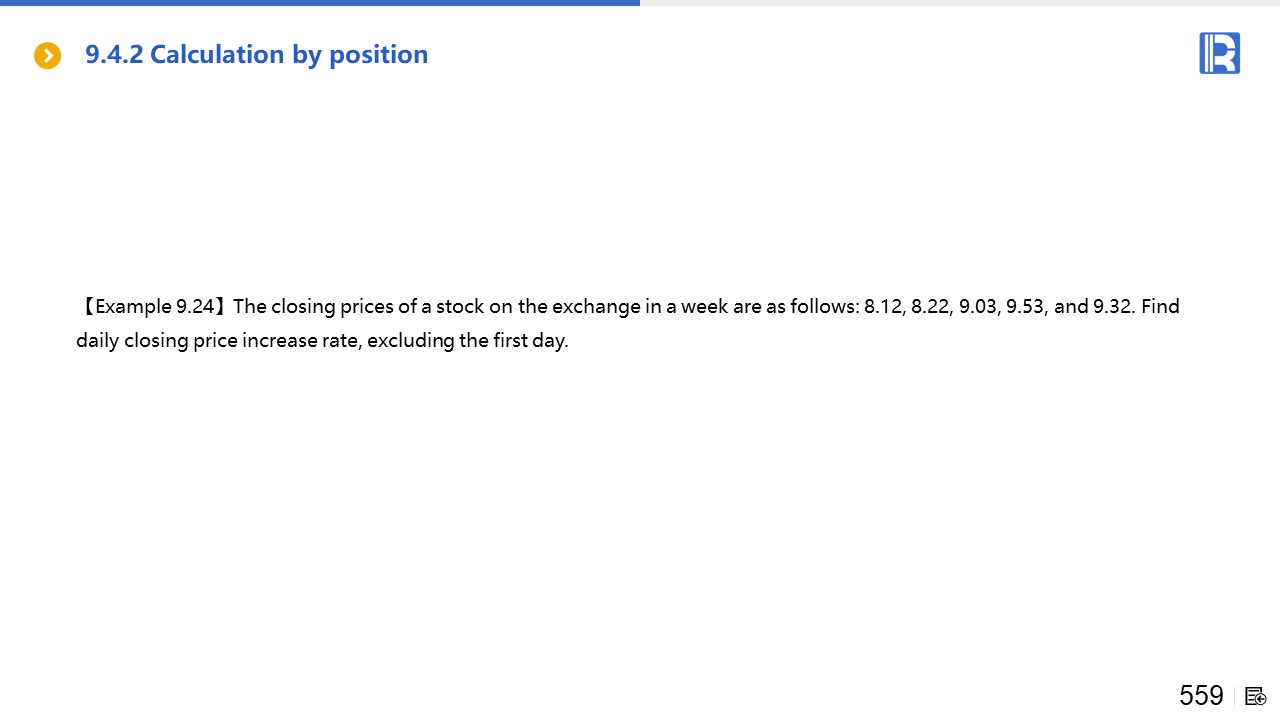Click the orange chevron icon beside heading
The height and width of the screenshot is (720, 1280).
click(47, 55)
